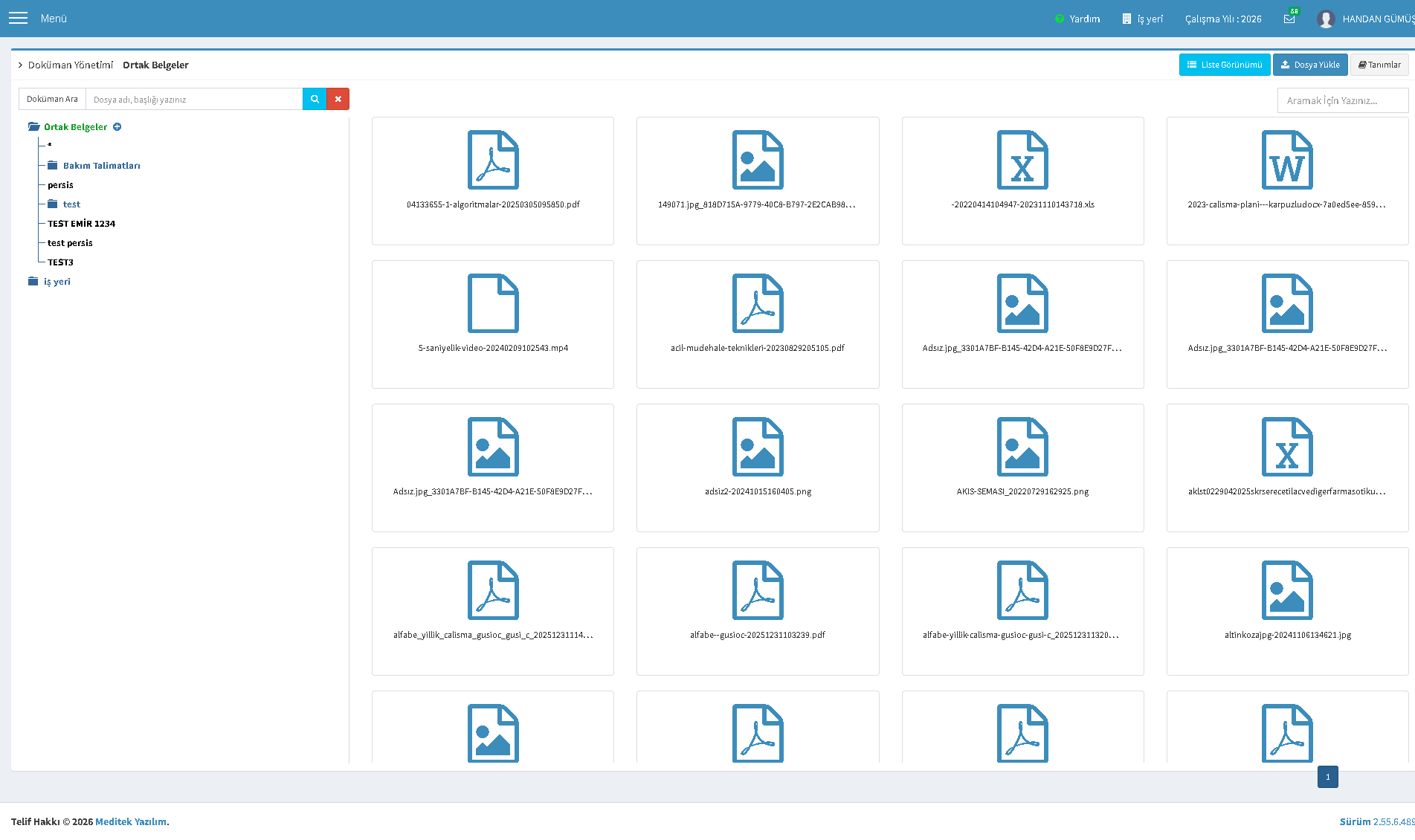Open the 04133655-1-algoritmalar PDF file icon
Screen dimensions: 1415x840
tap(493, 160)
